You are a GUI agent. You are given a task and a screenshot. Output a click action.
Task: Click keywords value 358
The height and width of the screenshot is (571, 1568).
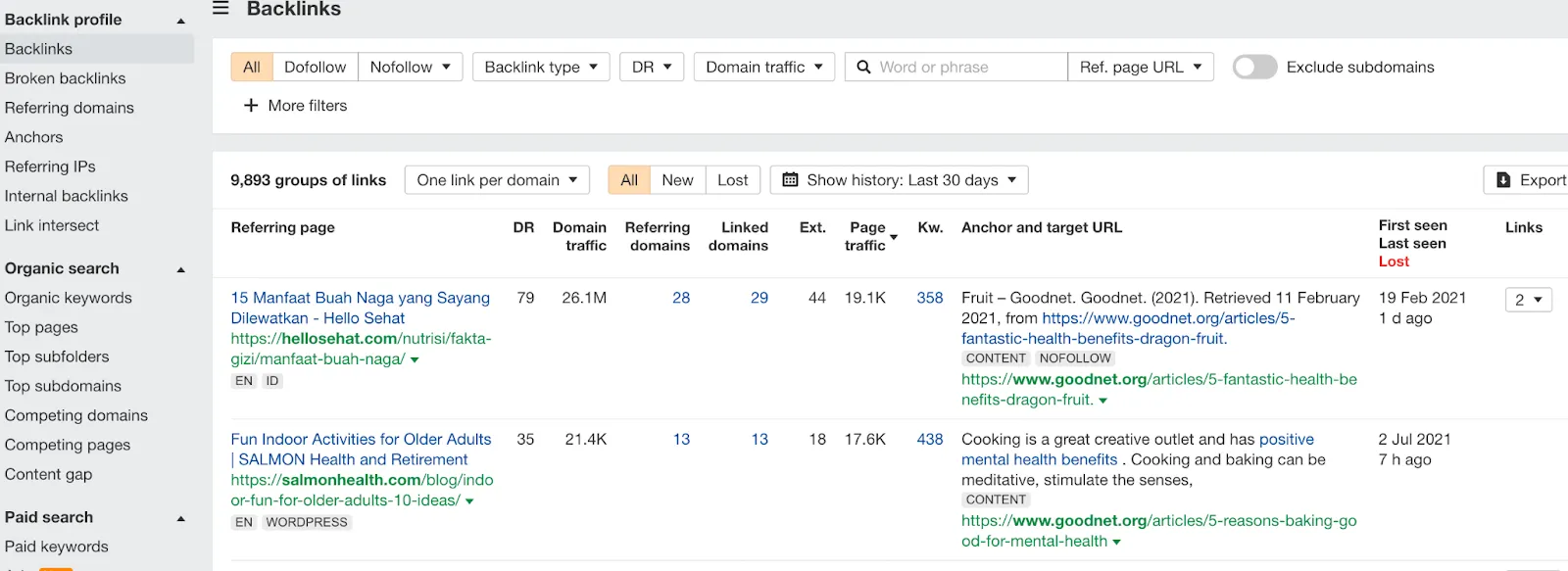coord(930,298)
